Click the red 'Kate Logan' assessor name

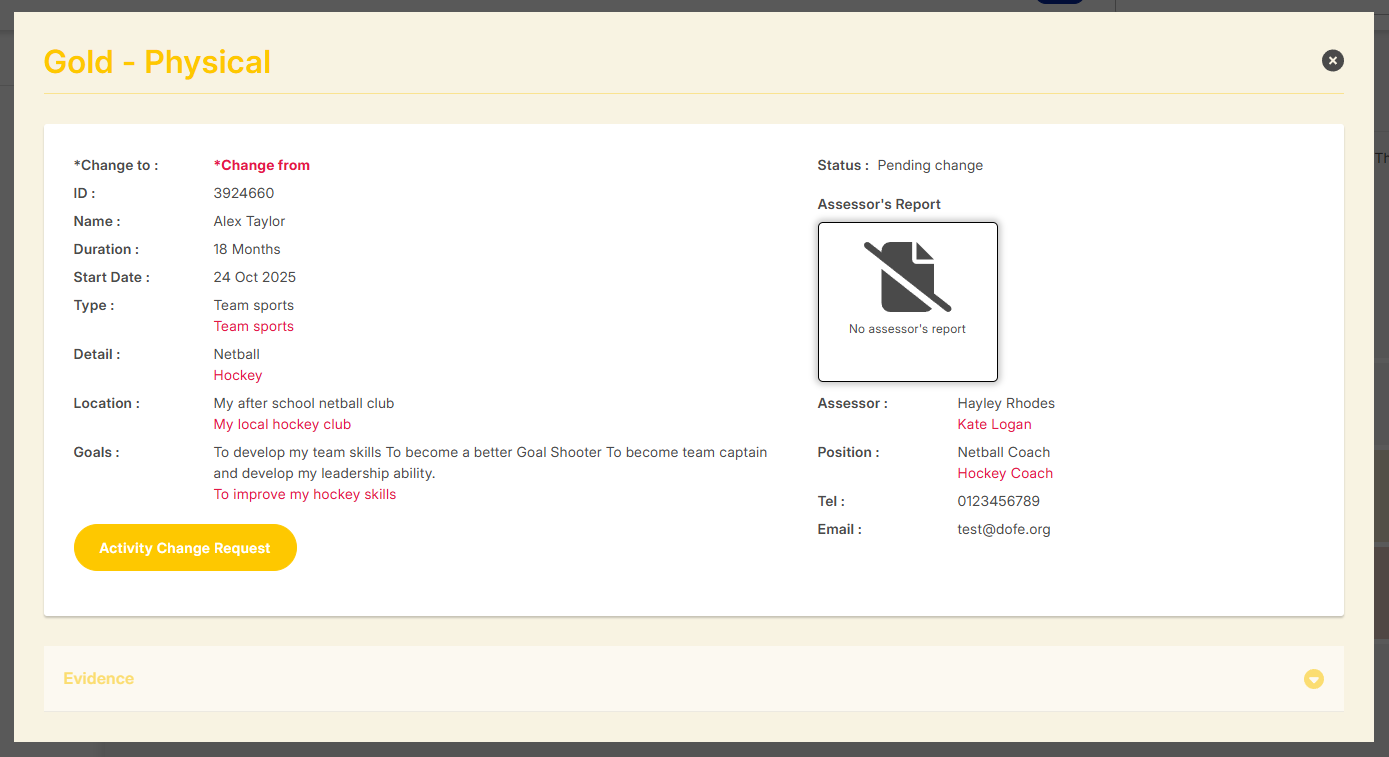pyautogui.click(x=994, y=424)
